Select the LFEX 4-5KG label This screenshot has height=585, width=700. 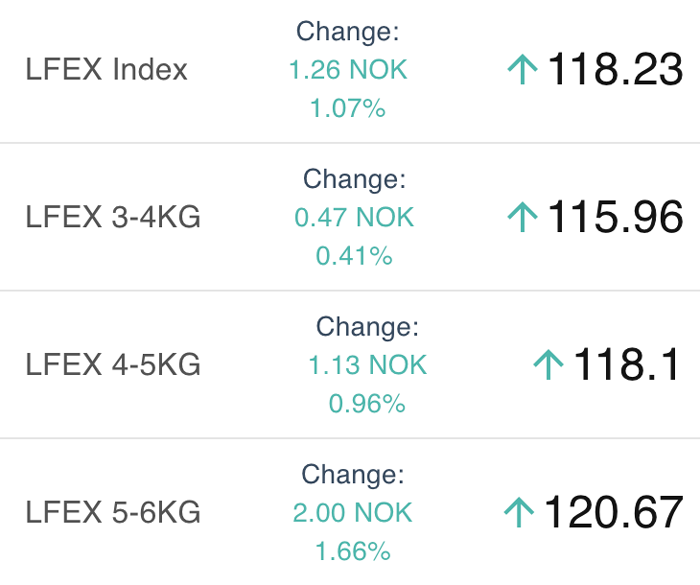coord(113,364)
